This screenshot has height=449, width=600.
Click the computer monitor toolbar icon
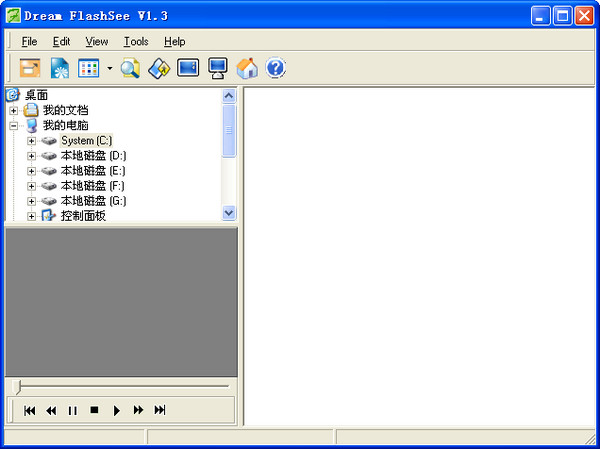click(217, 68)
